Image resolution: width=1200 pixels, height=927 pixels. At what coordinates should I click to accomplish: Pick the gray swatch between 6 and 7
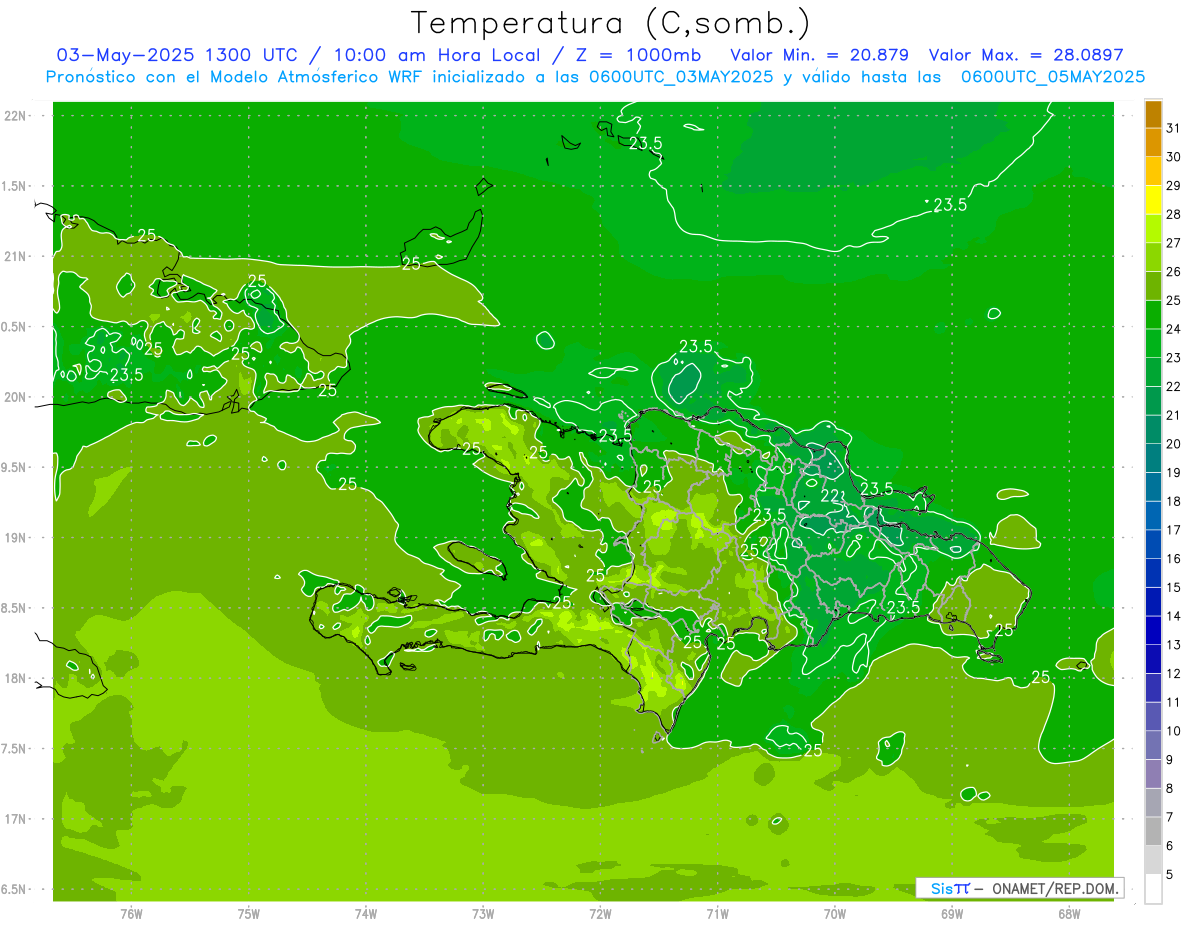pos(1153,832)
